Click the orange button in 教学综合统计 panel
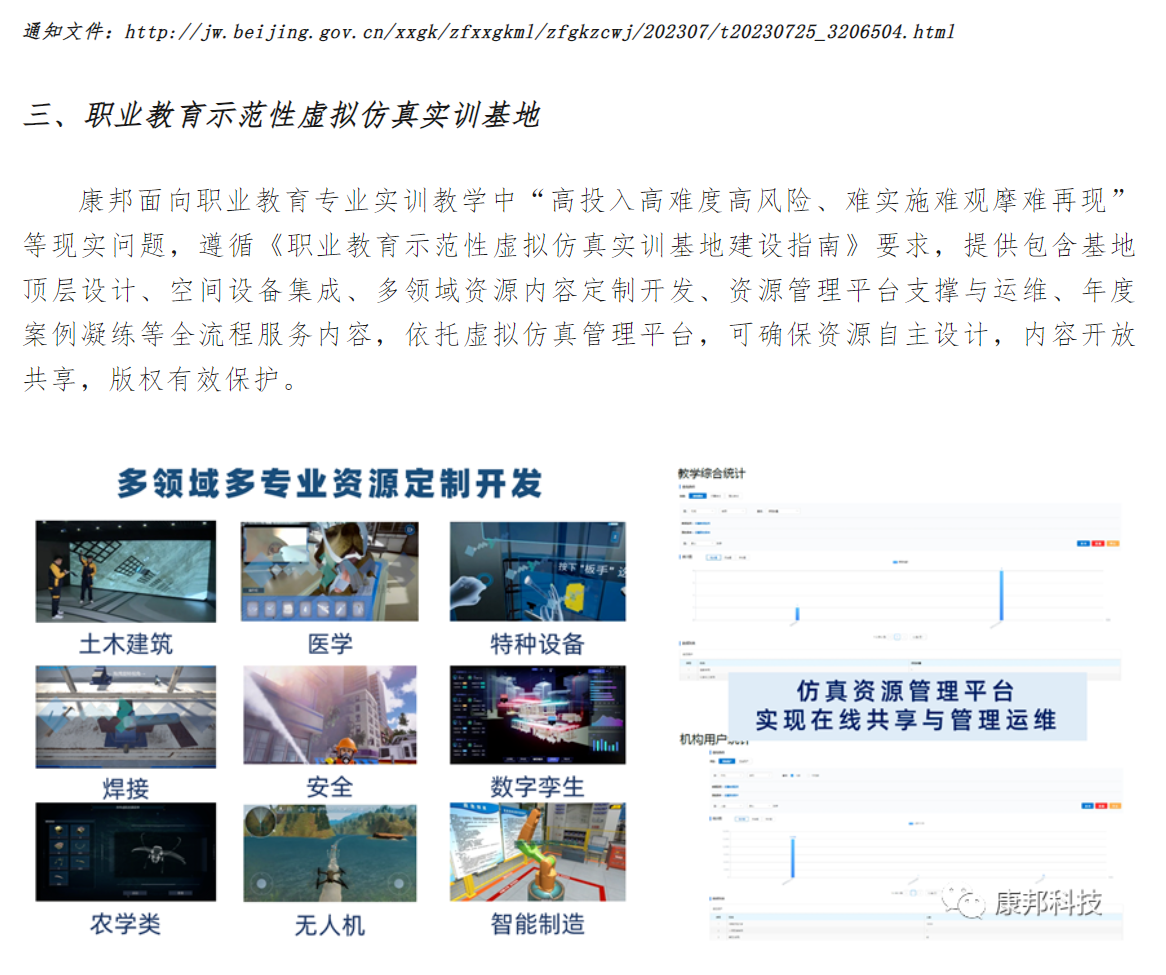Viewport: 1166px width, 975px height. click(1112, 543)
